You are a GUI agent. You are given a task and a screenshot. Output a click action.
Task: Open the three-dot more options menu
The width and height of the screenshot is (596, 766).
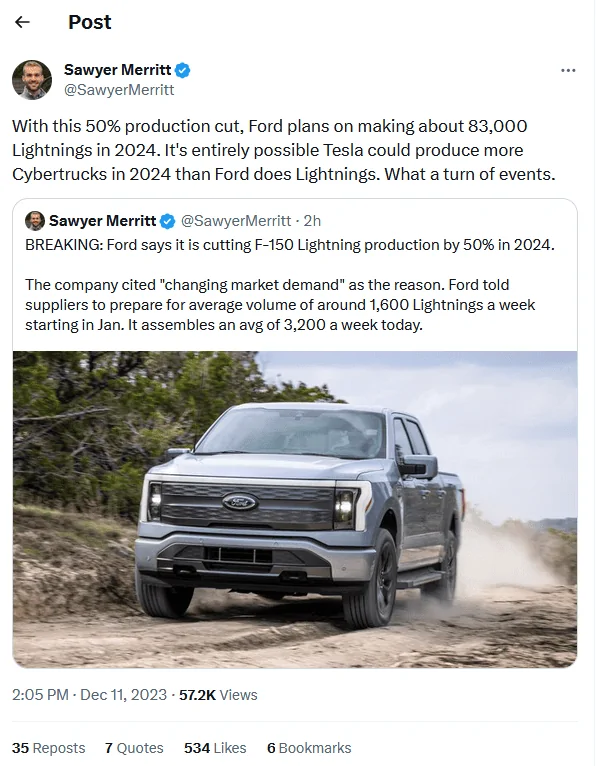click(568, 71)
